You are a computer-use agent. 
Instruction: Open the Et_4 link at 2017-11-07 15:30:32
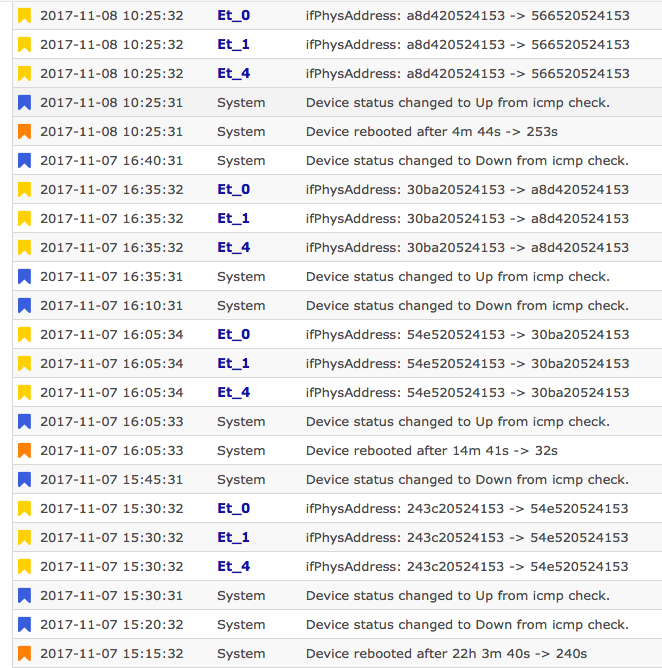[233, 566]
